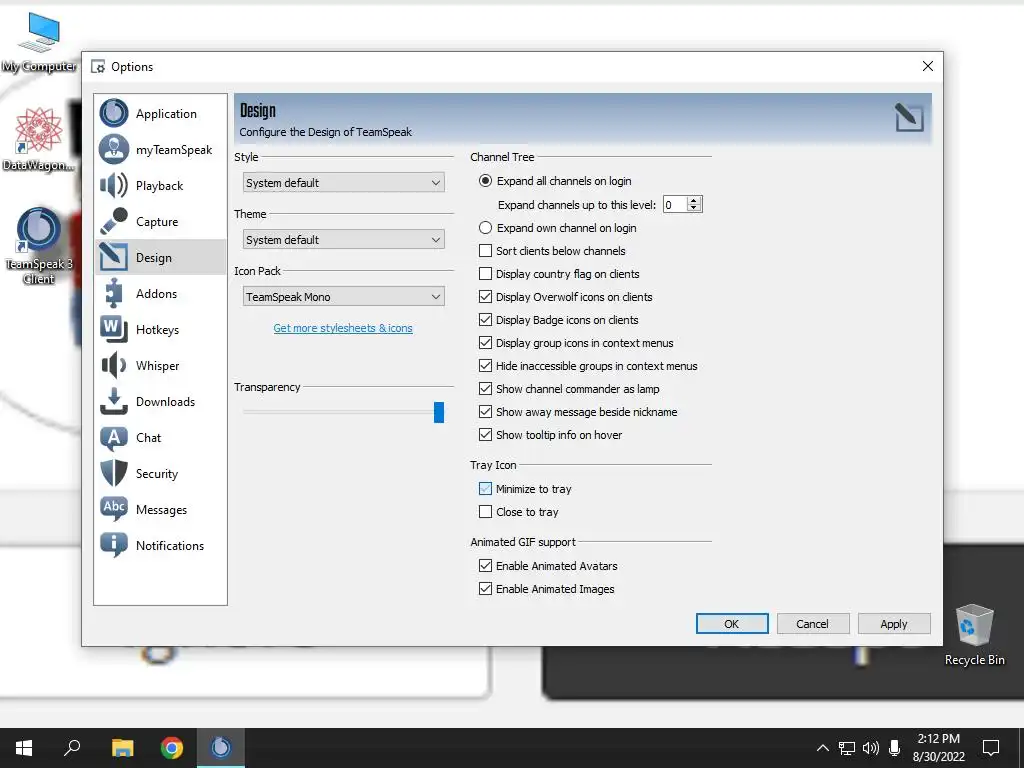Image resolution: width=1024 pixels, height=768 pixels.
Task: Select the My Computer desktop icon
Action: pos(39,43)
